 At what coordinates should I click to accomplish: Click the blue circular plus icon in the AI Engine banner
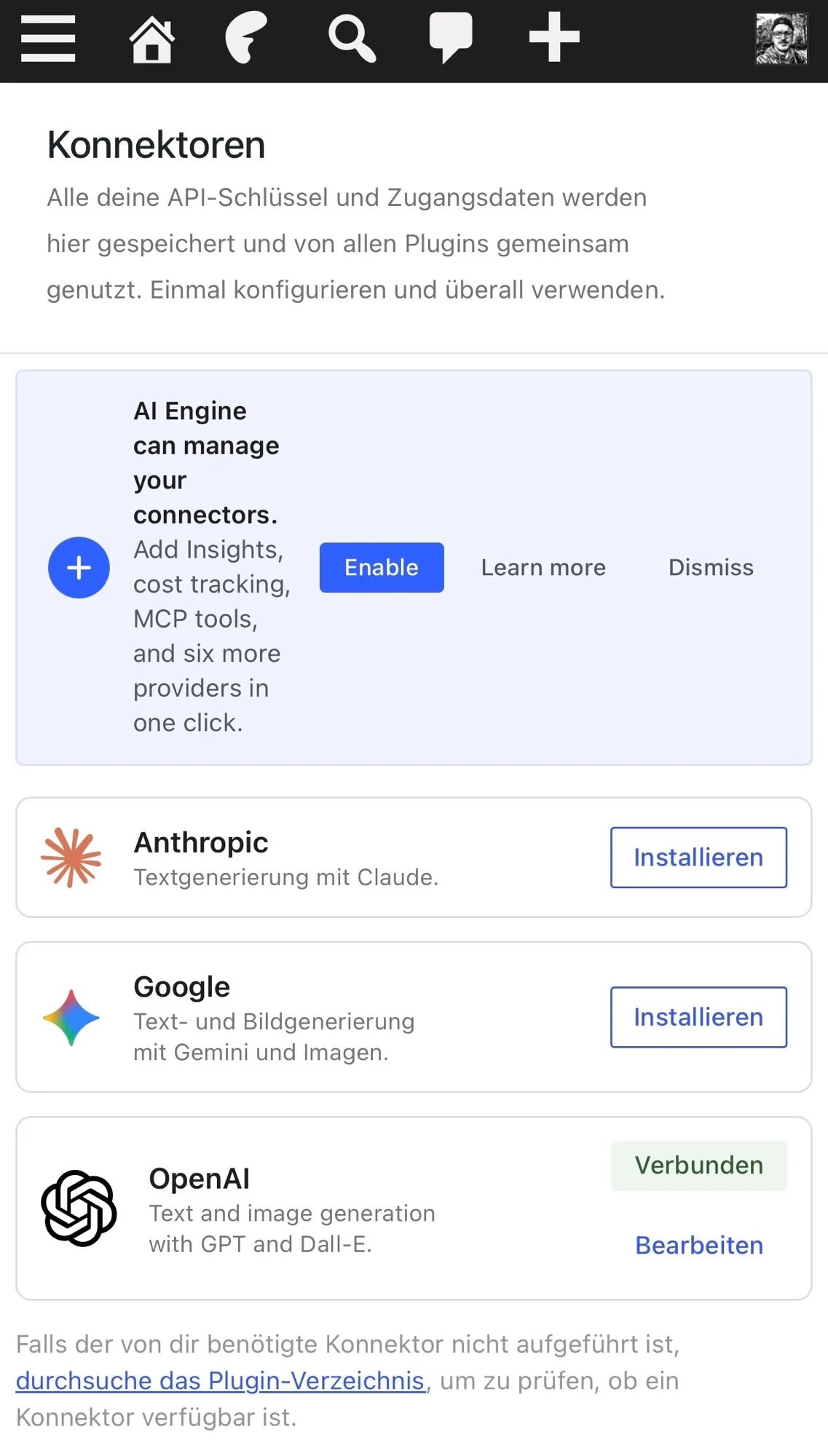coord(79,568)
